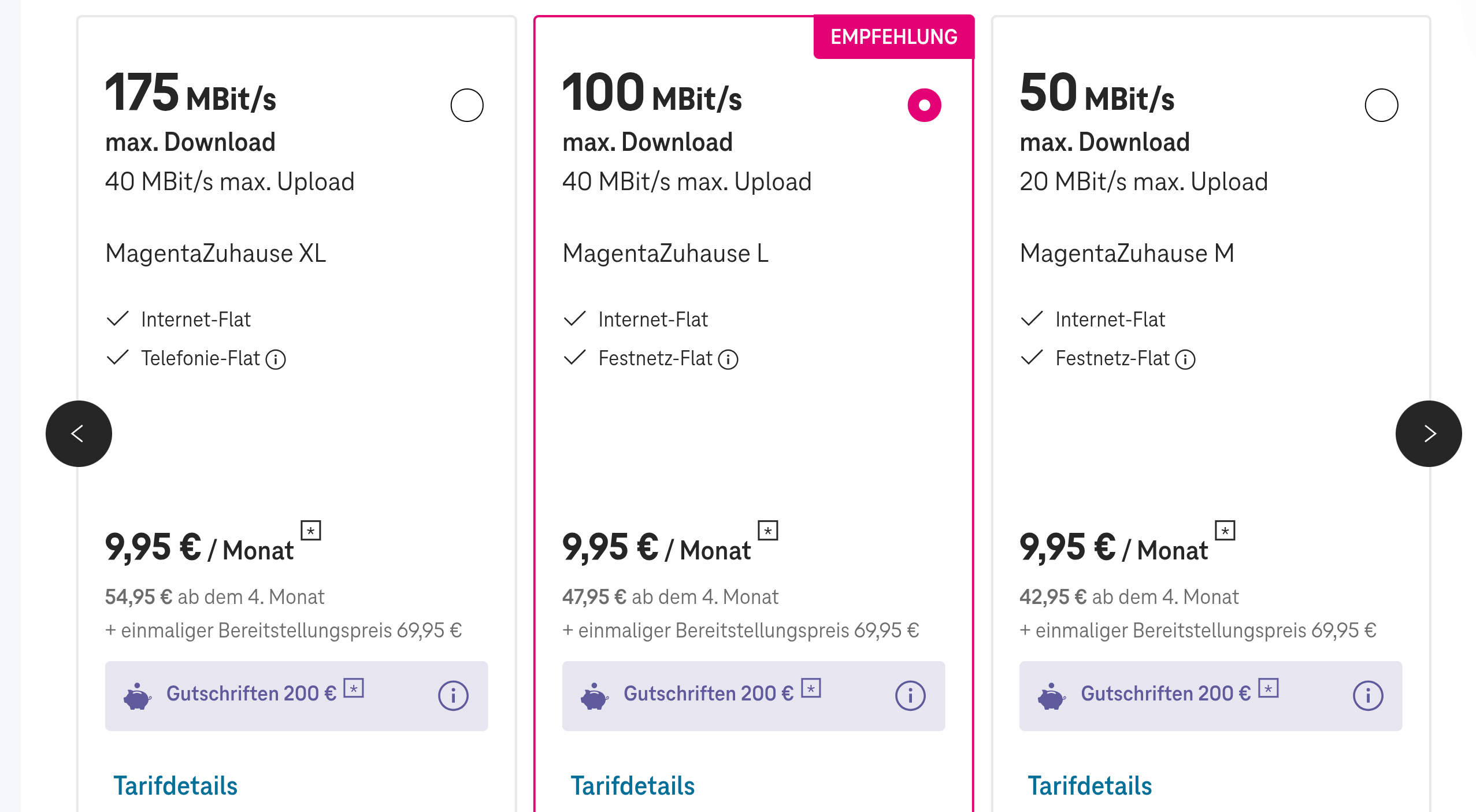Select the 100 MBit/s MagentaZuhause L tariff
Screen dimensions: 1476x812
925,105
